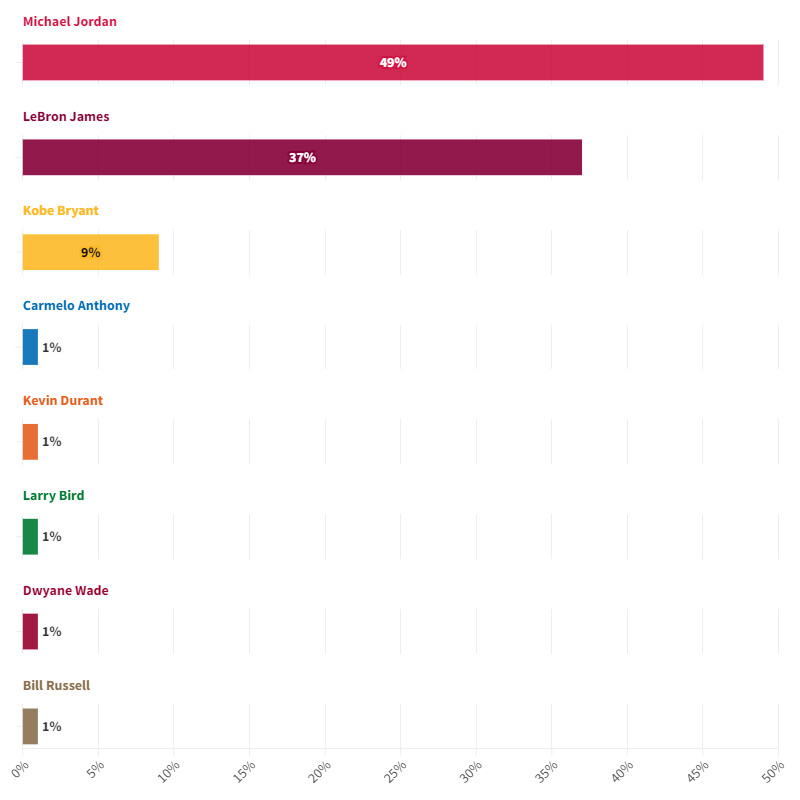Select the LeBron James name label
The width and height of the screenshot is (800, 800).
[66, 117]
